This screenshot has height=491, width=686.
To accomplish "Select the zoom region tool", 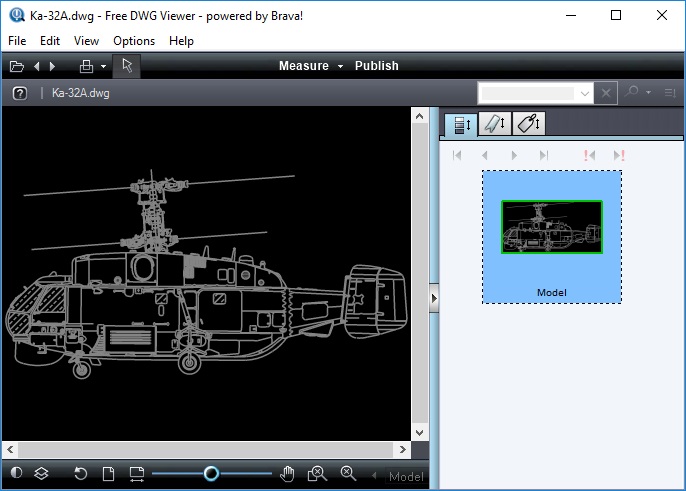I will click(x=317, y=473).
